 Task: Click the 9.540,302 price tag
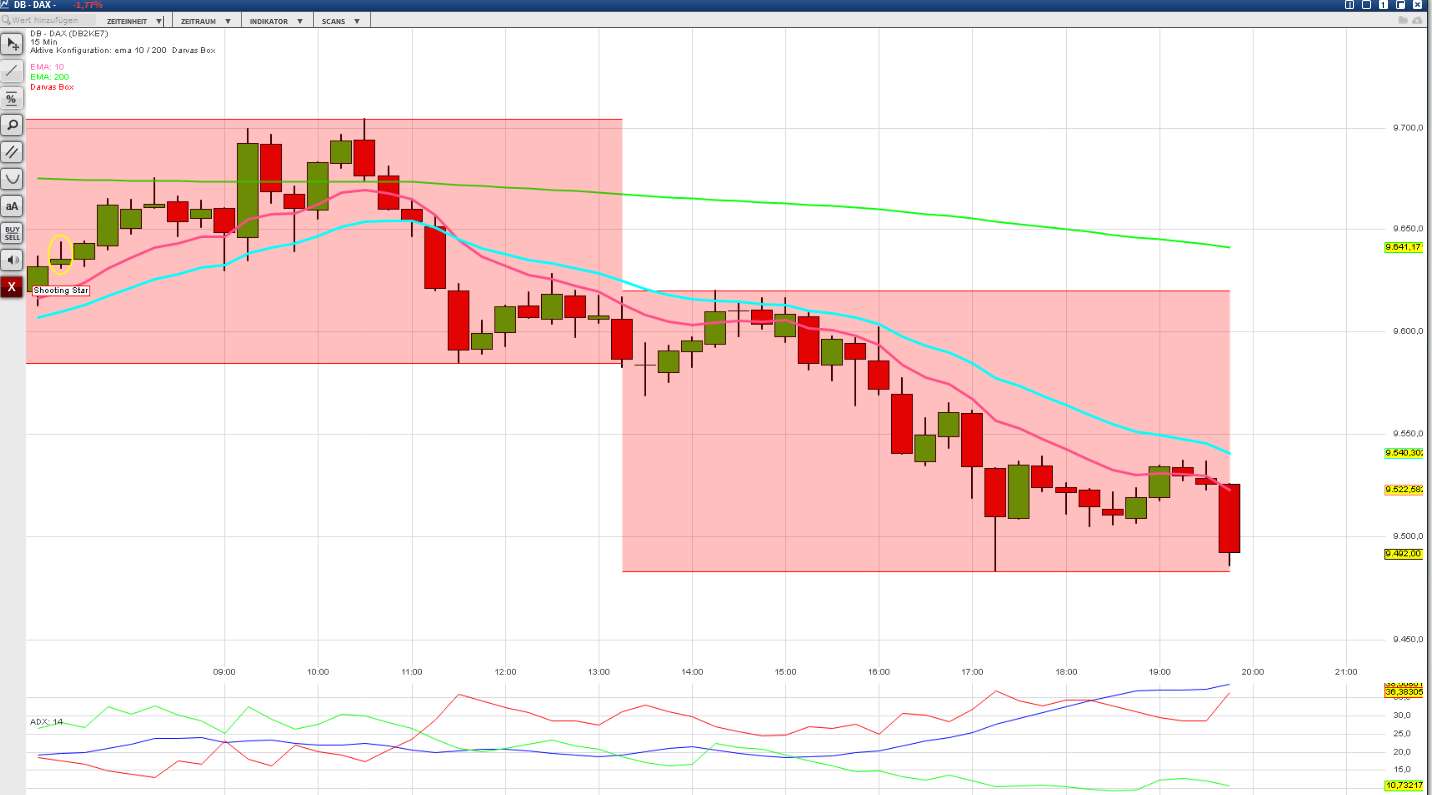point(1403,452)
